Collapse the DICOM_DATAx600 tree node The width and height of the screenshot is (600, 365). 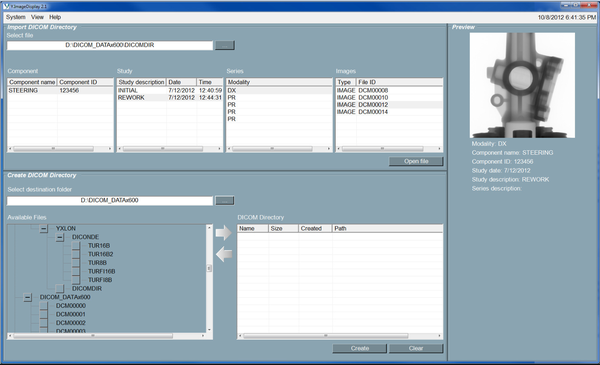tap(28, 297)
